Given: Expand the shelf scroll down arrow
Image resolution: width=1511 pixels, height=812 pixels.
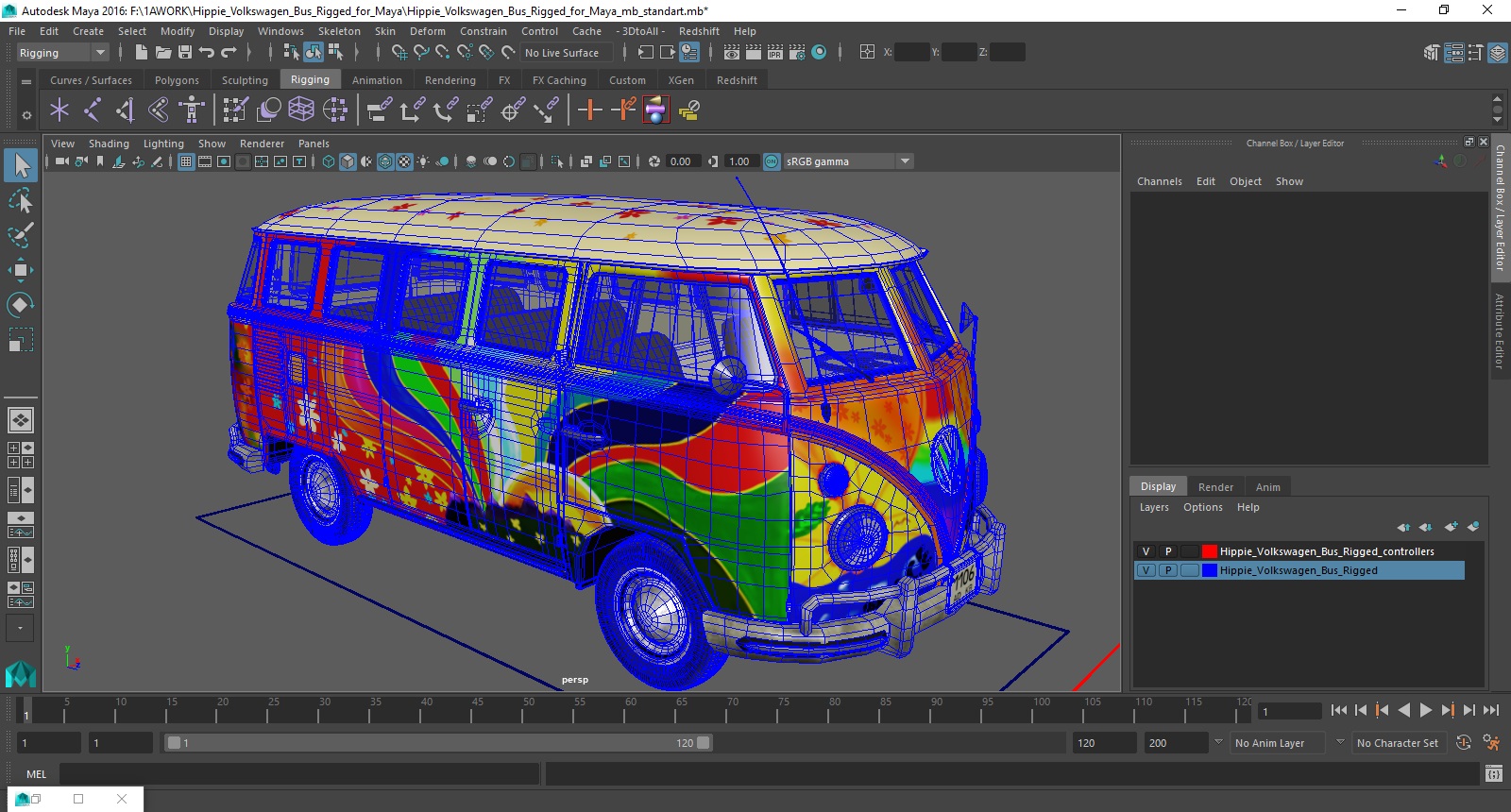Looking at the screenshot, I should (x=1497, y=120).
